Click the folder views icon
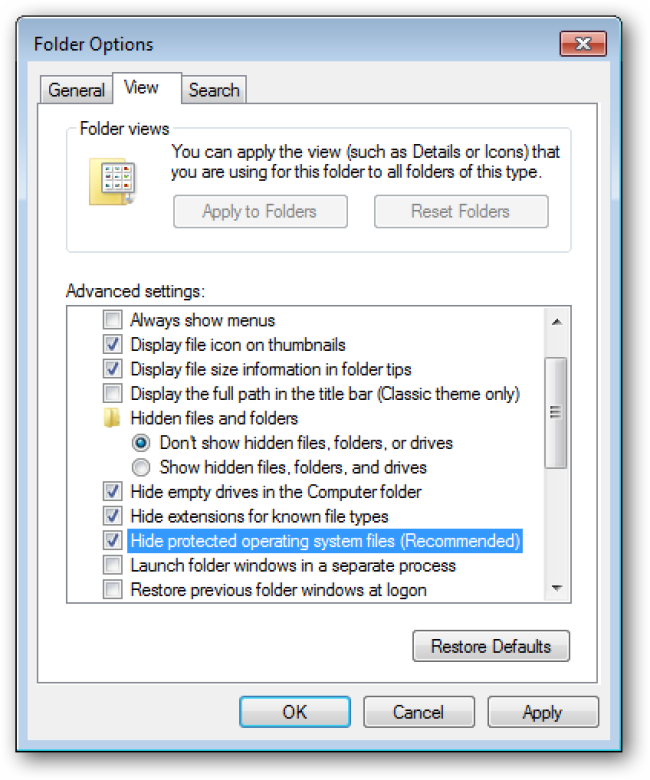 coord(112,182)
